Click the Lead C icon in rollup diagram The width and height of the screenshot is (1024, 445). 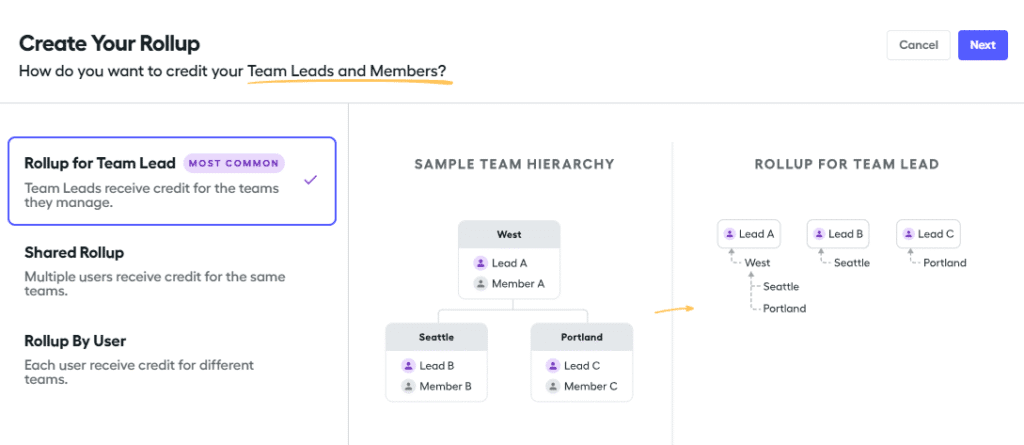click(907, 234)
